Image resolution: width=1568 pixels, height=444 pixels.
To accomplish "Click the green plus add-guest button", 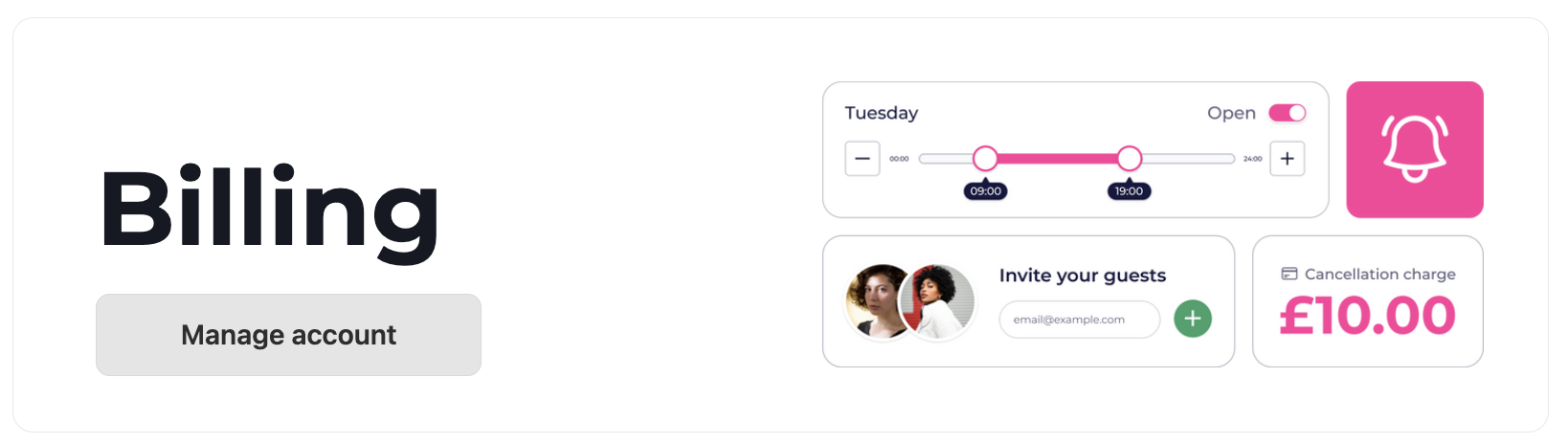I will 1193,319.
